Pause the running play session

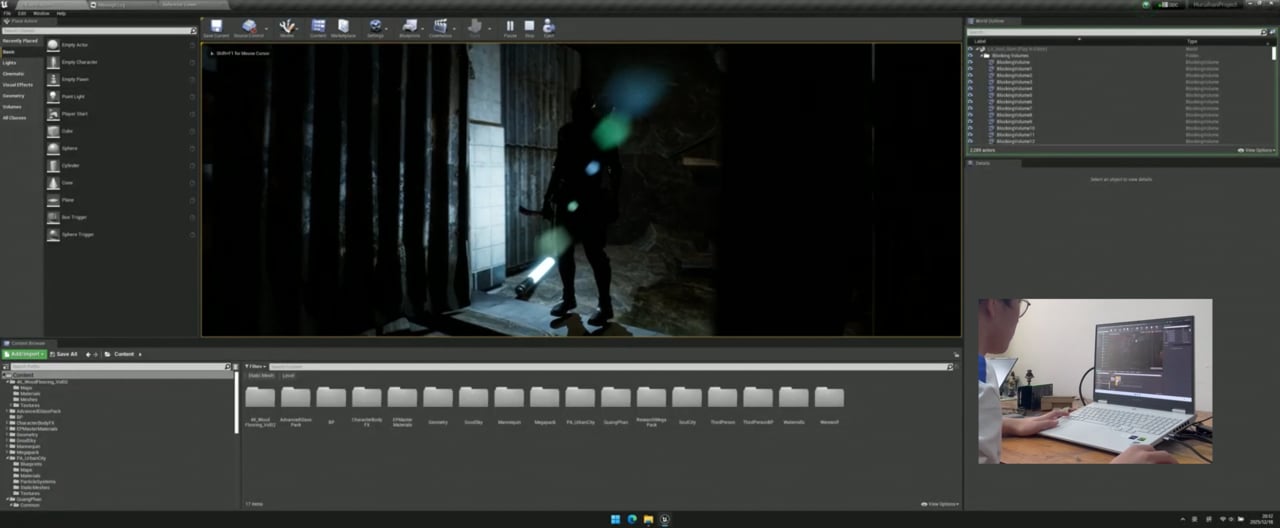coord(510,27)
